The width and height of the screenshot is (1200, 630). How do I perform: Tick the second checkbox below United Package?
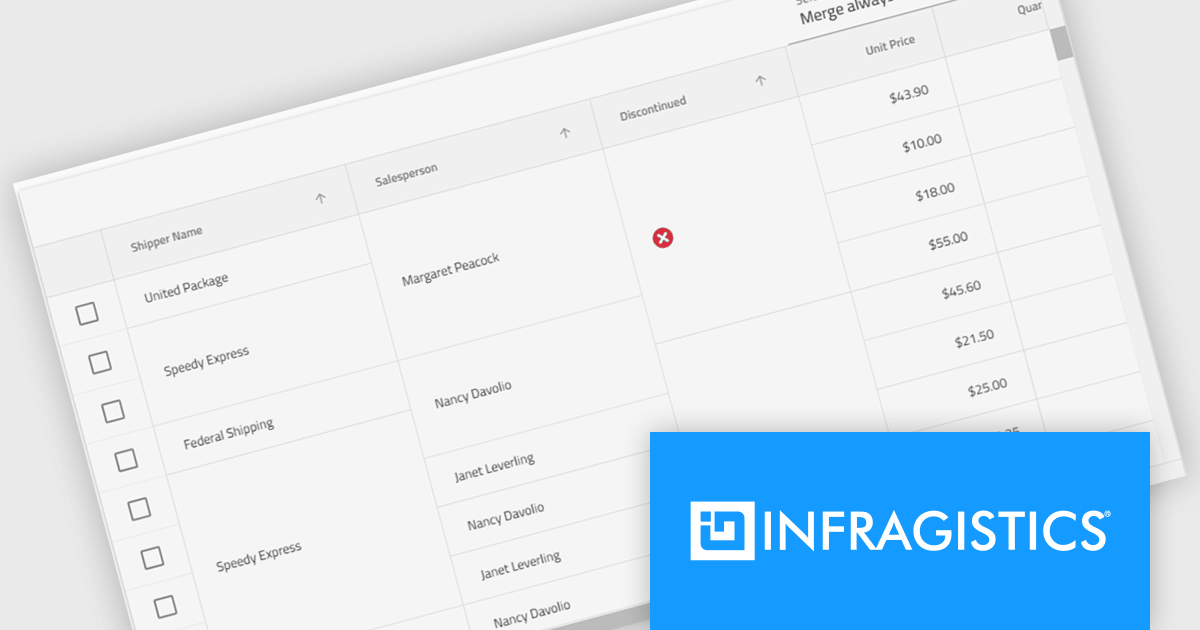point(100,362)
